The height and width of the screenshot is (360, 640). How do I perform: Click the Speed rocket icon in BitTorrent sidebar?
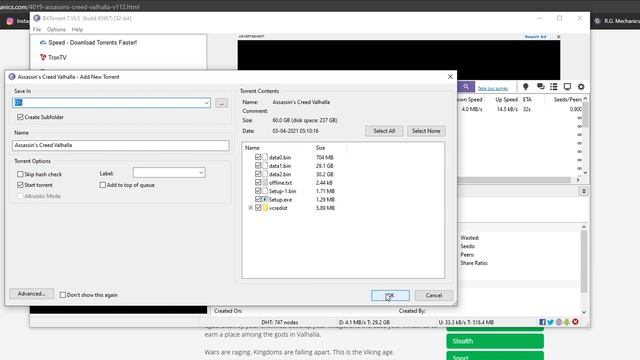43,42
